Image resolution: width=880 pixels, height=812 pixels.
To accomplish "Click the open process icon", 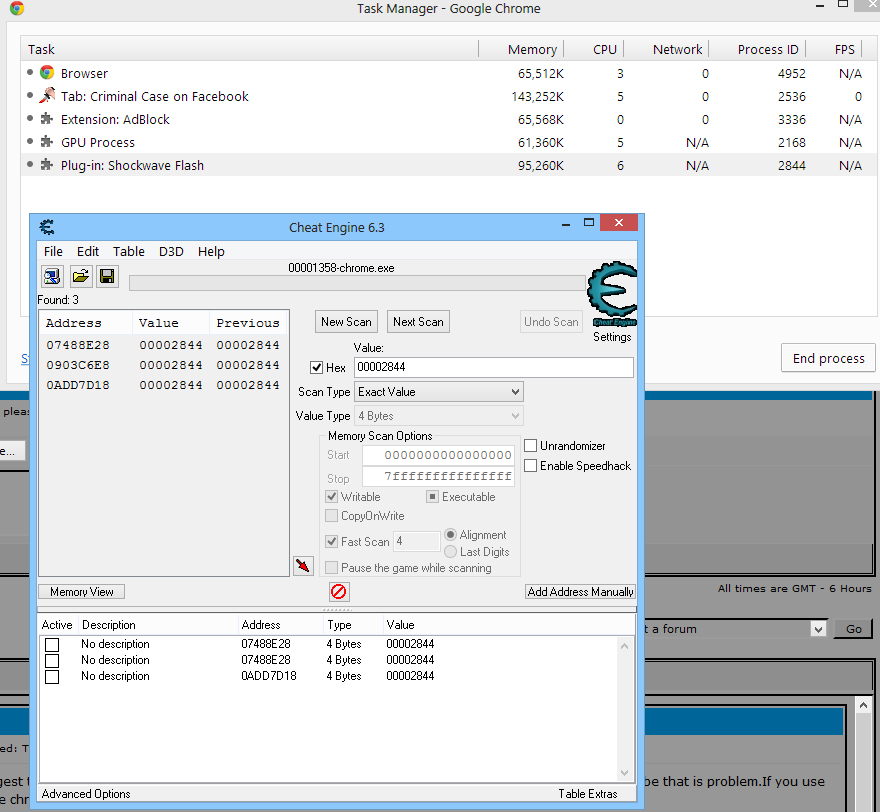I will (52, 277).
